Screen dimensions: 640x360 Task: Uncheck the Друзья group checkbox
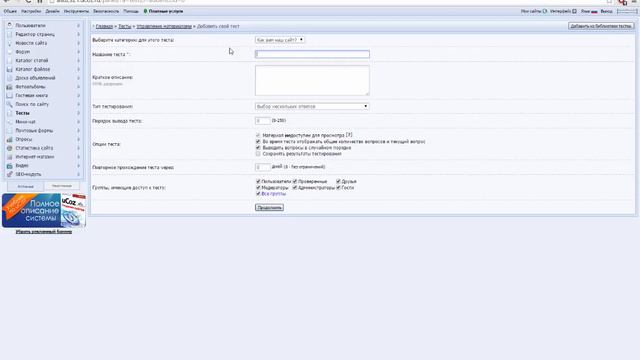338,181
